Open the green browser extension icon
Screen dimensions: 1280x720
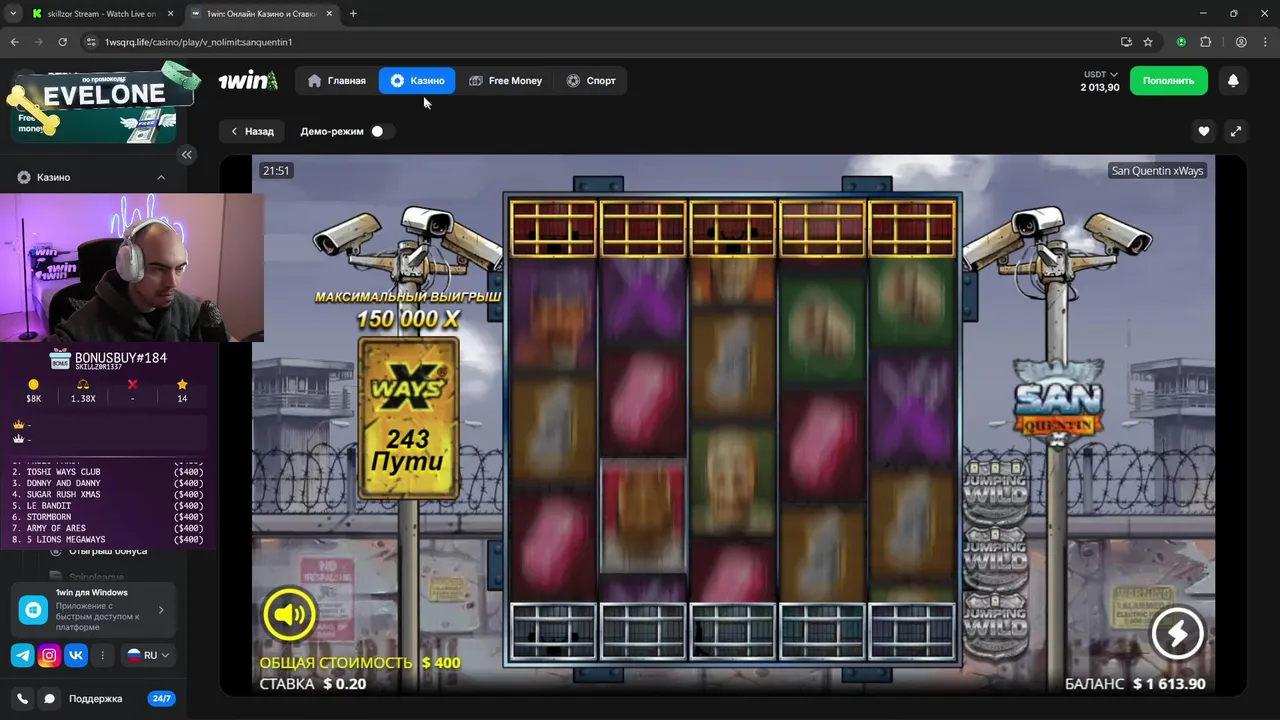click(1181, 42)
